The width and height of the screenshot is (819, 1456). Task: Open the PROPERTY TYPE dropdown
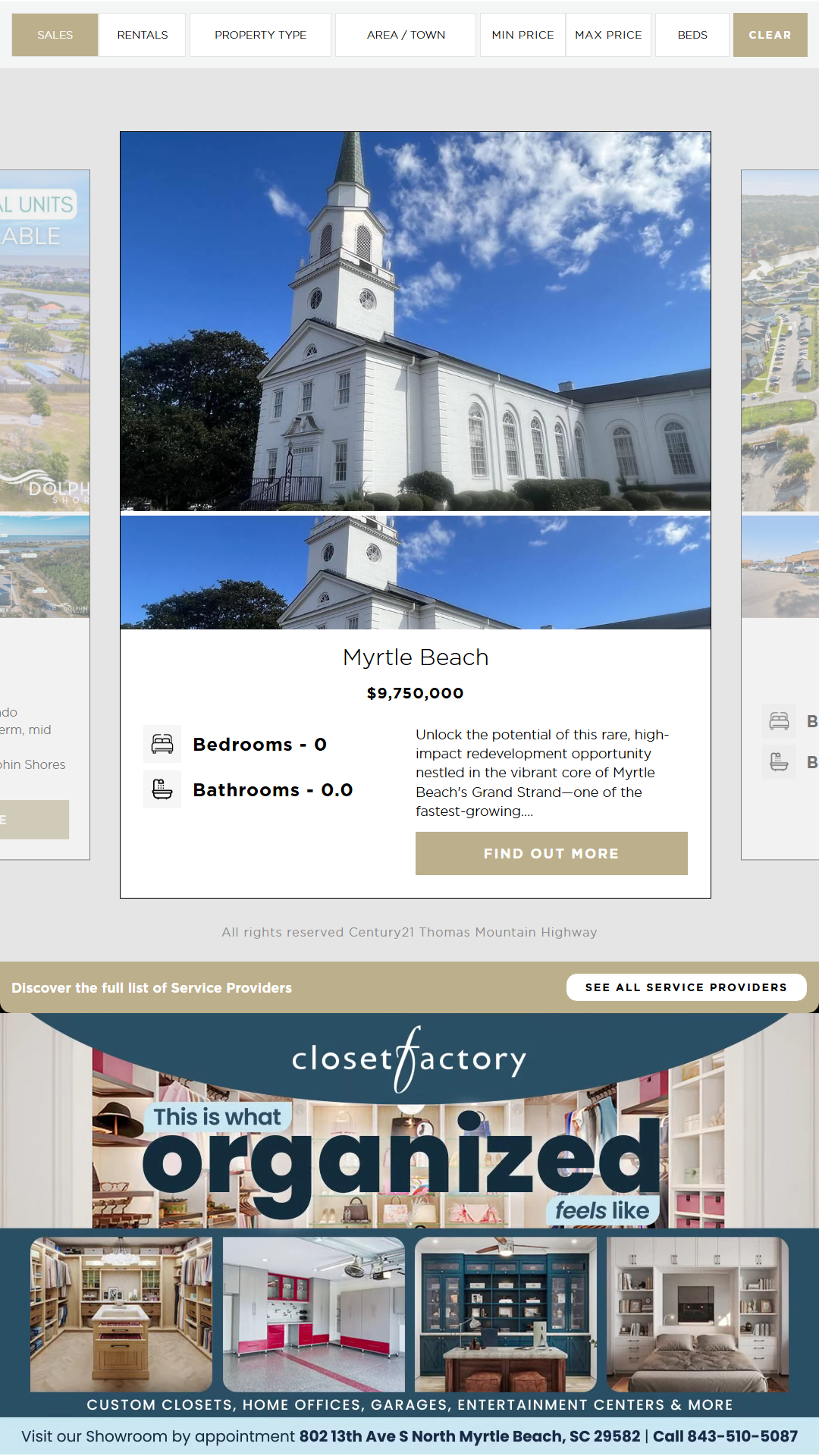click(260, 35)
